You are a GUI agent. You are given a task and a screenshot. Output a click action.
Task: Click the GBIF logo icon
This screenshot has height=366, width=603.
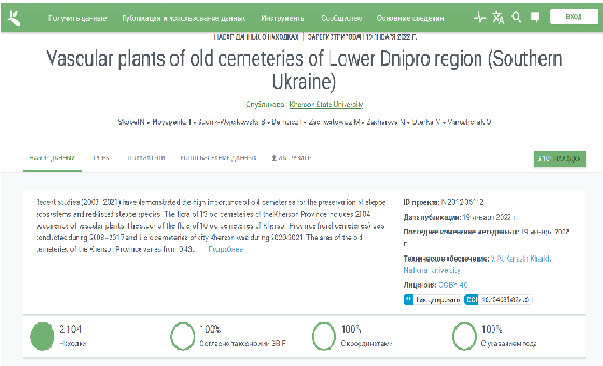click(x=14, y=18)
